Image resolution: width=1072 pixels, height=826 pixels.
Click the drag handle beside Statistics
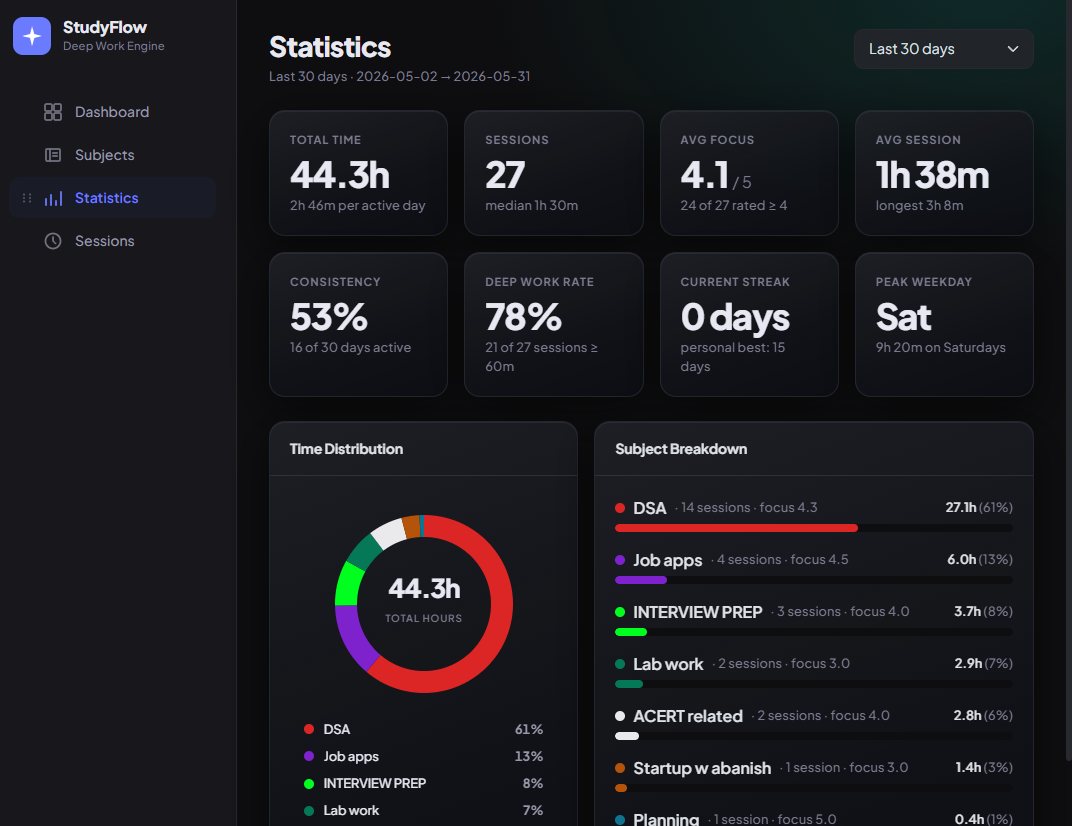27,198
